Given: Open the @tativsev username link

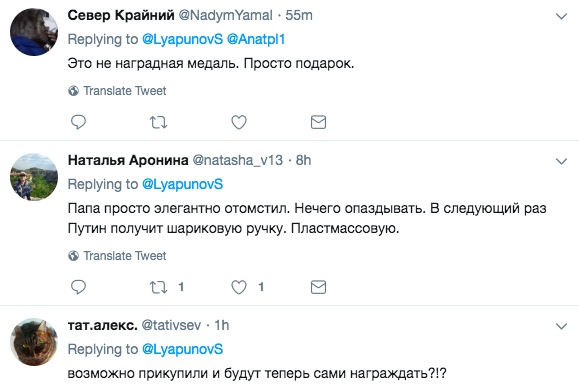Looking at the screenshot, I should click(x=171, y=325).
